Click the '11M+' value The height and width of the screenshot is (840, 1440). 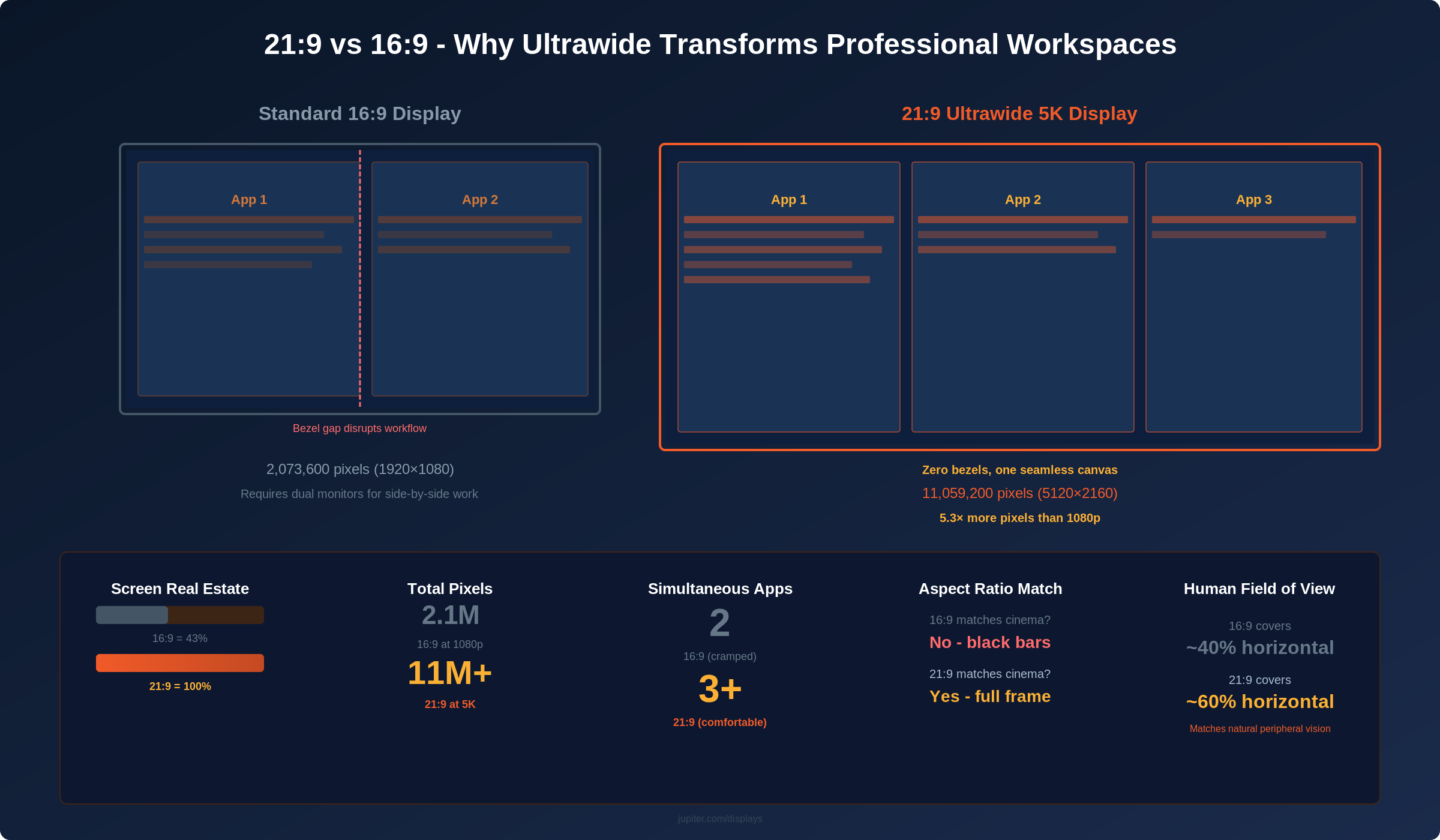point(450,673)
